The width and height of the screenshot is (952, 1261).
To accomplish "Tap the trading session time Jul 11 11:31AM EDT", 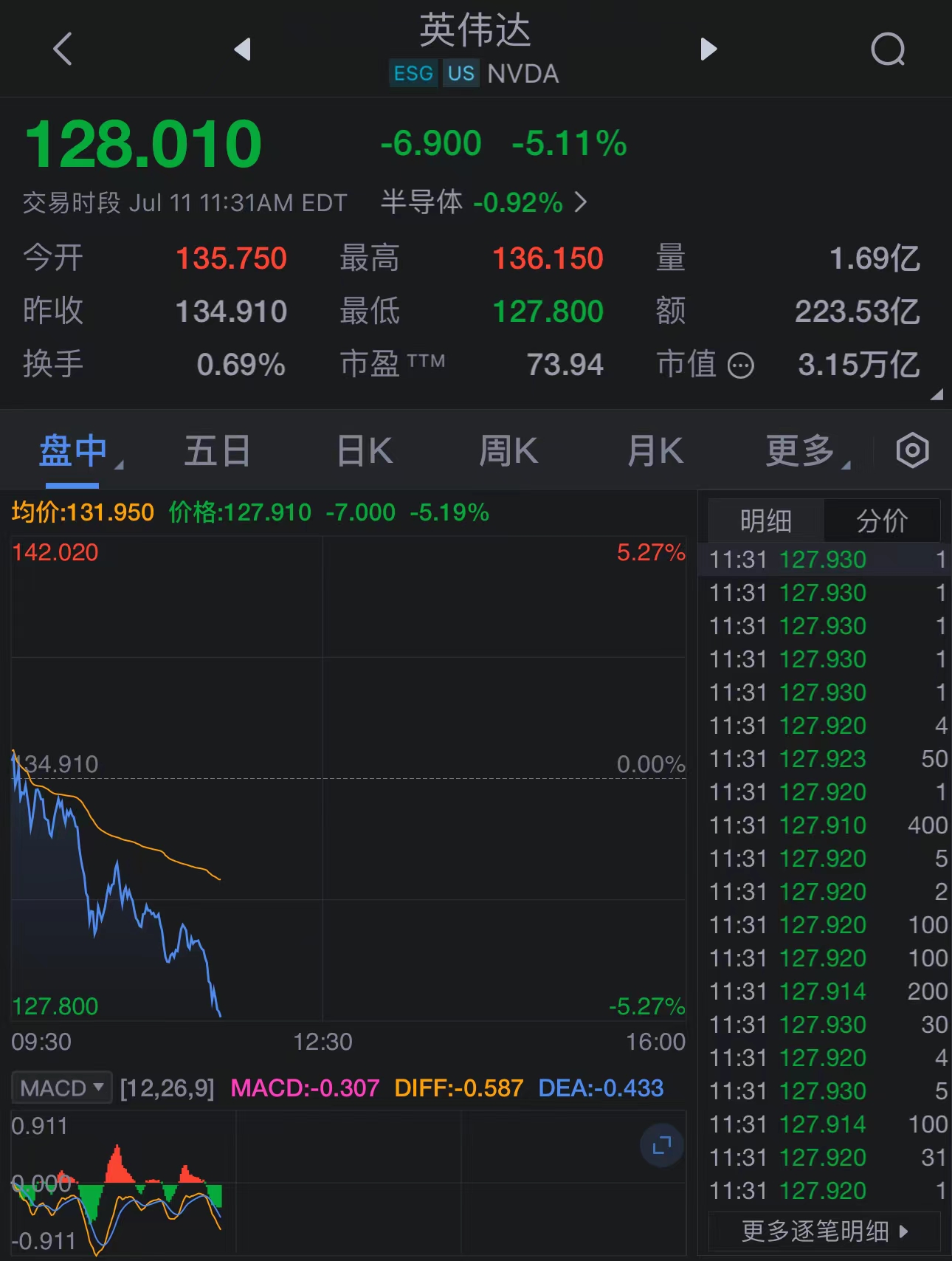I will pyautogui.click(x=238, y=202).
